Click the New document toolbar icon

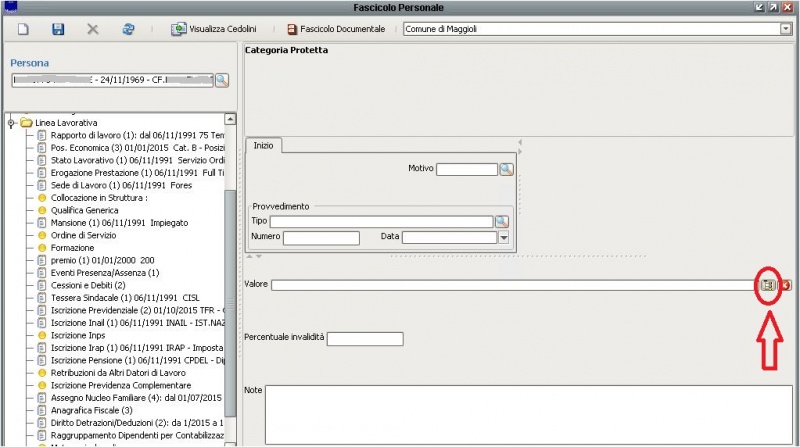tap(23, 29)
